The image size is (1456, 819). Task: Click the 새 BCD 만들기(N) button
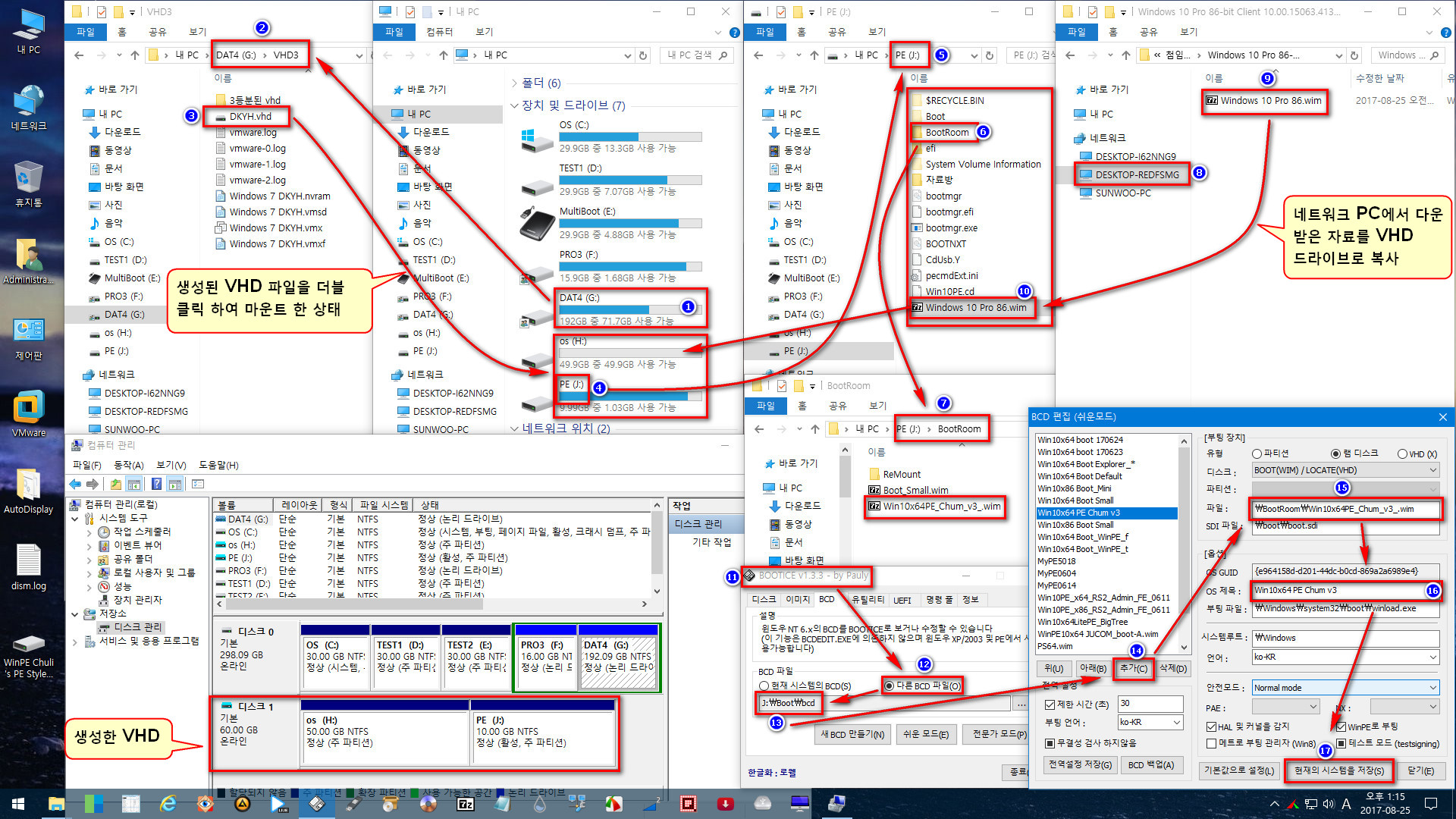coord(852,734)
